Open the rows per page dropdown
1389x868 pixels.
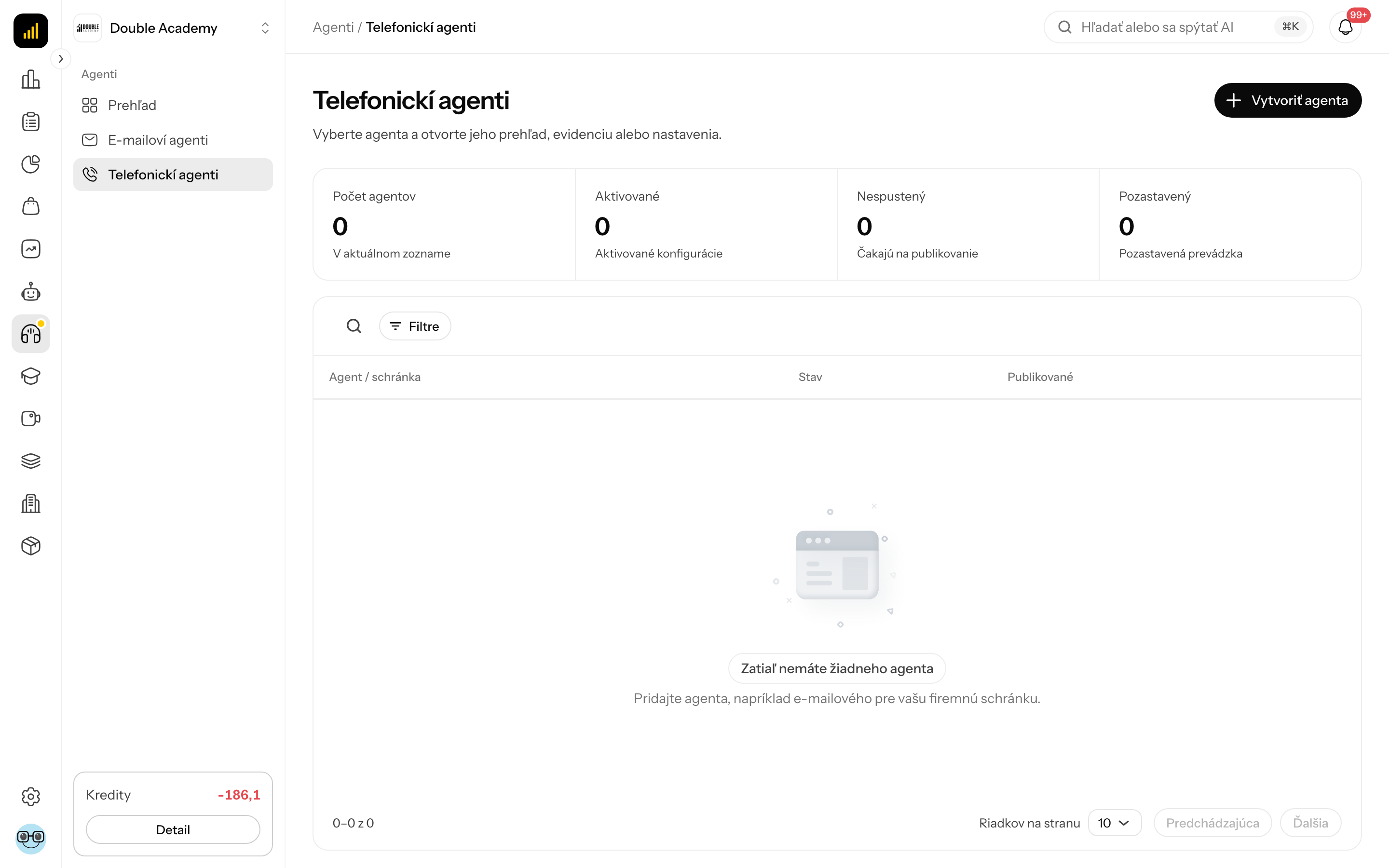tap(1114, 823)
